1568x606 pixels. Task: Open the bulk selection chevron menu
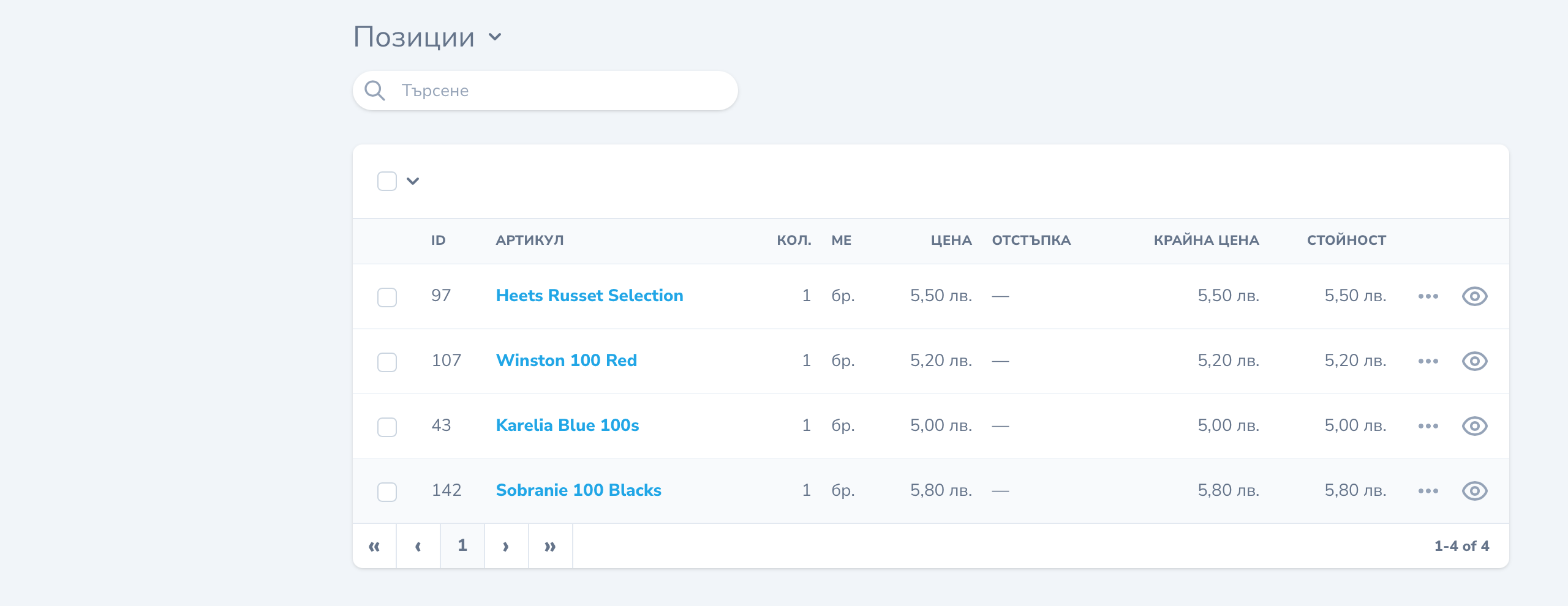[413, 181]
